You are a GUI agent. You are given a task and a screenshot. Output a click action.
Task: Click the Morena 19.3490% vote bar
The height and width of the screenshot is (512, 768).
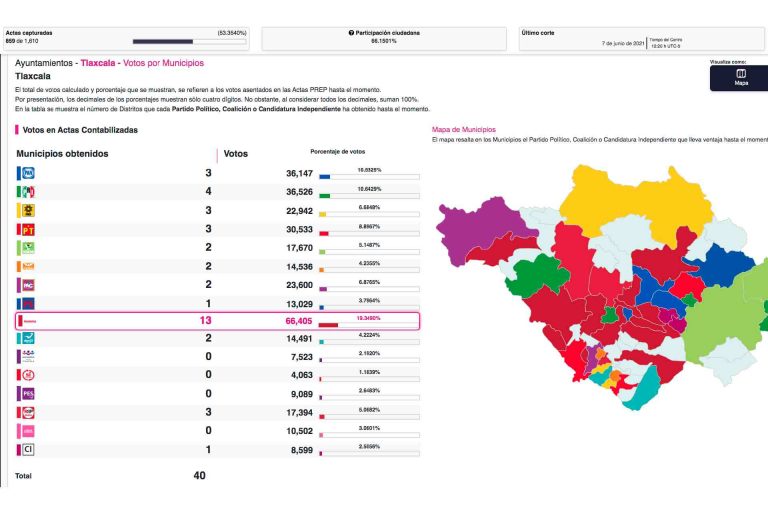click(x=369, y=325)
